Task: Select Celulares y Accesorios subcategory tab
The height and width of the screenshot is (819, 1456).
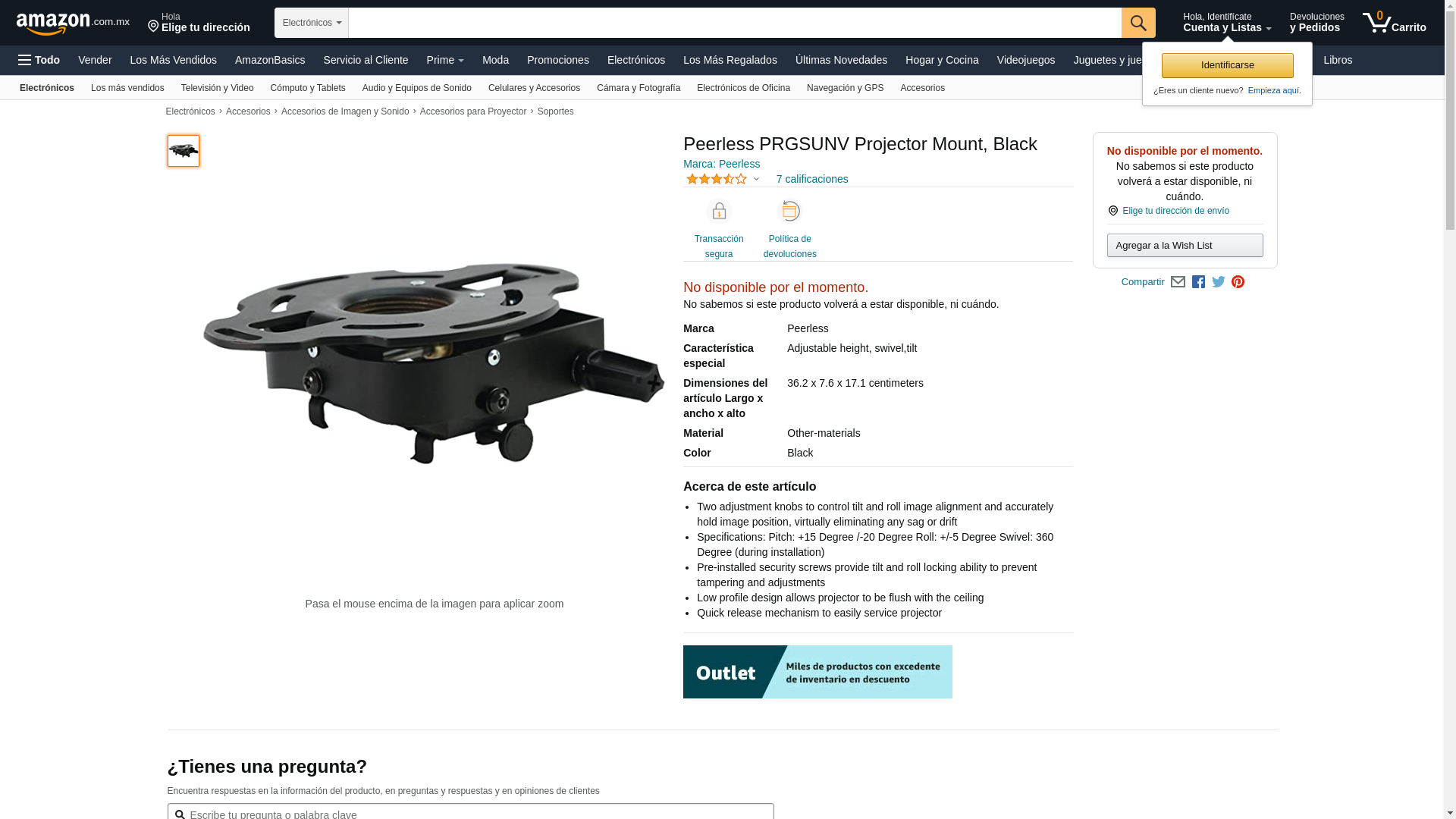Action: pos(534,88)
